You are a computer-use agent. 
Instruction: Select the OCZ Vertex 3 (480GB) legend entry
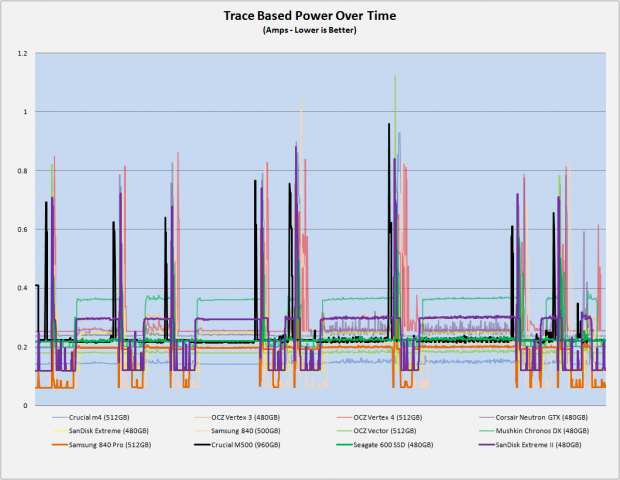pos(237,418)
